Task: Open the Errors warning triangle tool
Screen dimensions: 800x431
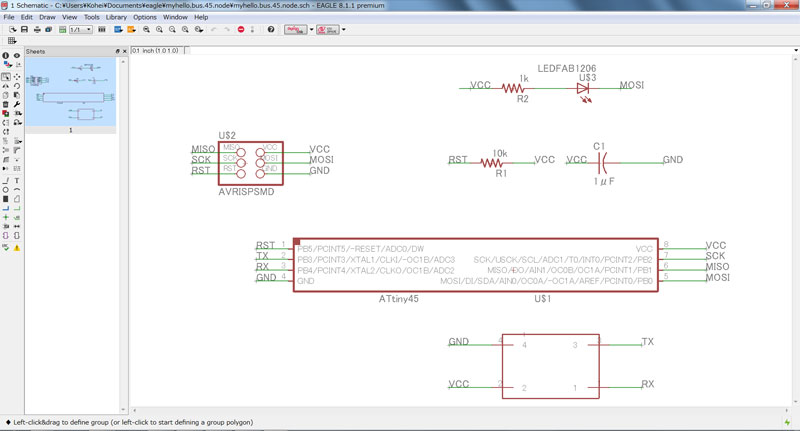Action: point(17,248)
